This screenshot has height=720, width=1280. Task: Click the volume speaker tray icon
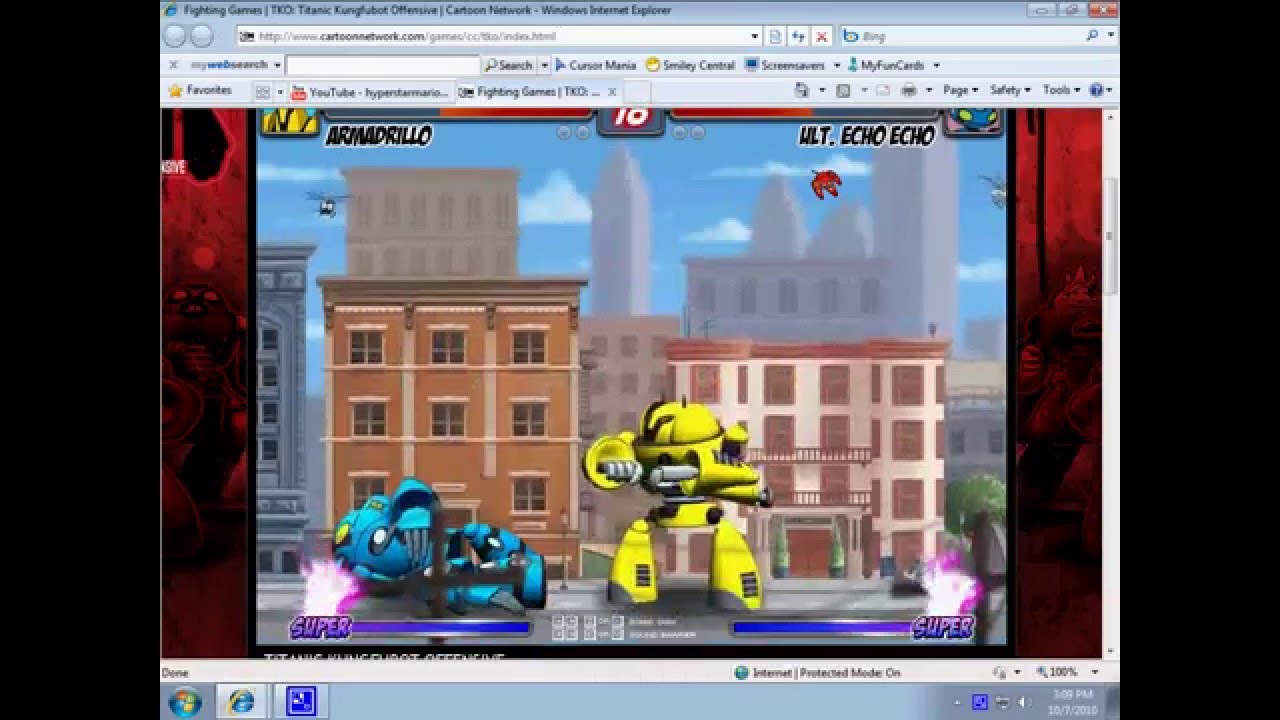[x=1022, y=702]
